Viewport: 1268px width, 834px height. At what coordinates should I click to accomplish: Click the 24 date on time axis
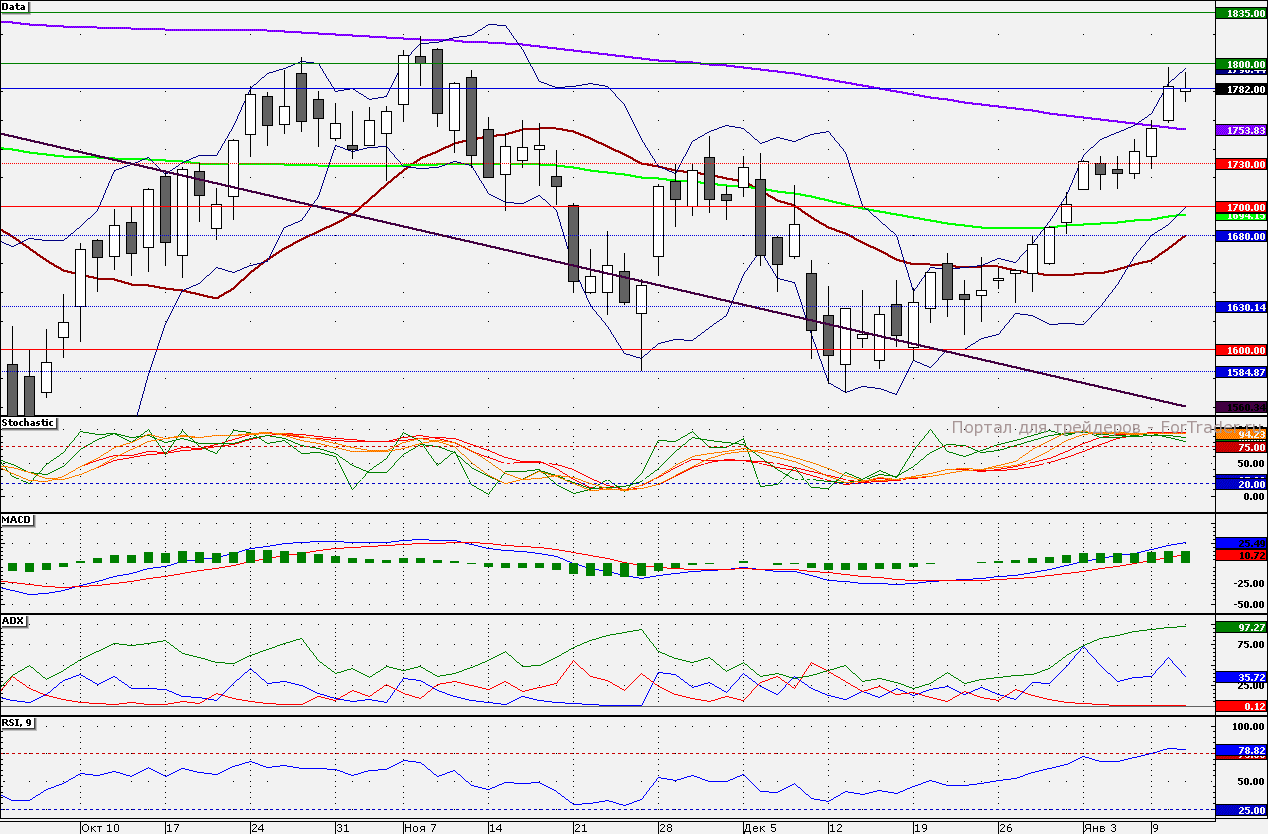pyautogui.click(x=257, y=828)
